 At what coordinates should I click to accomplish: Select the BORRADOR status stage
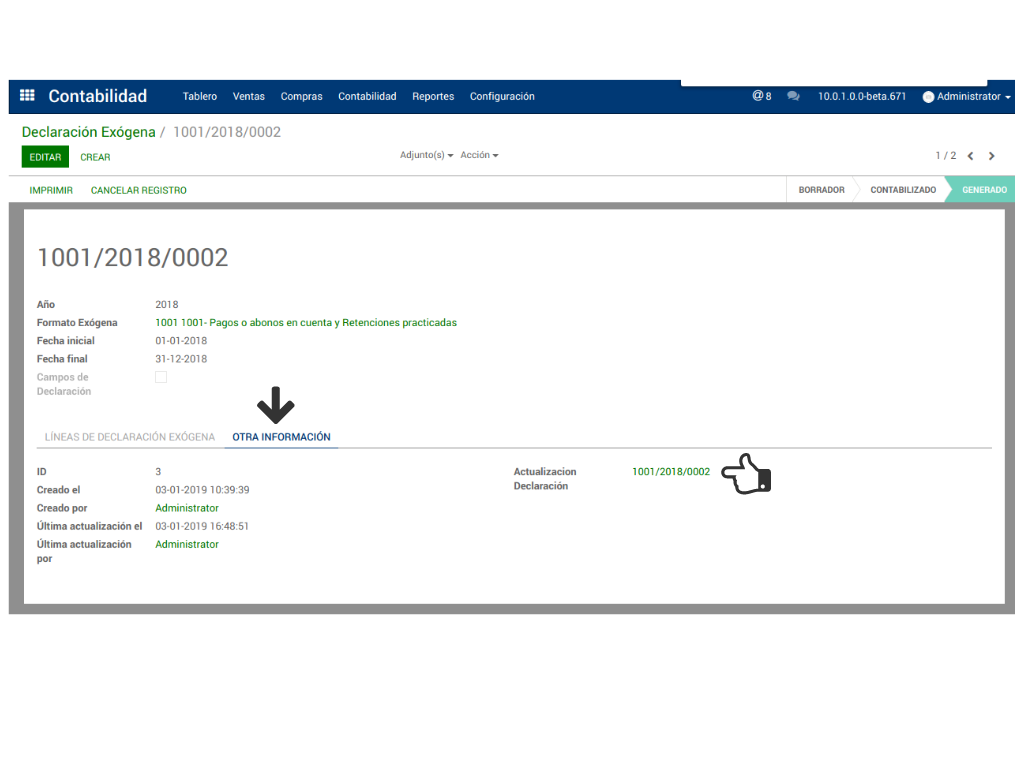pyautogui.click(x=821, y=190)
